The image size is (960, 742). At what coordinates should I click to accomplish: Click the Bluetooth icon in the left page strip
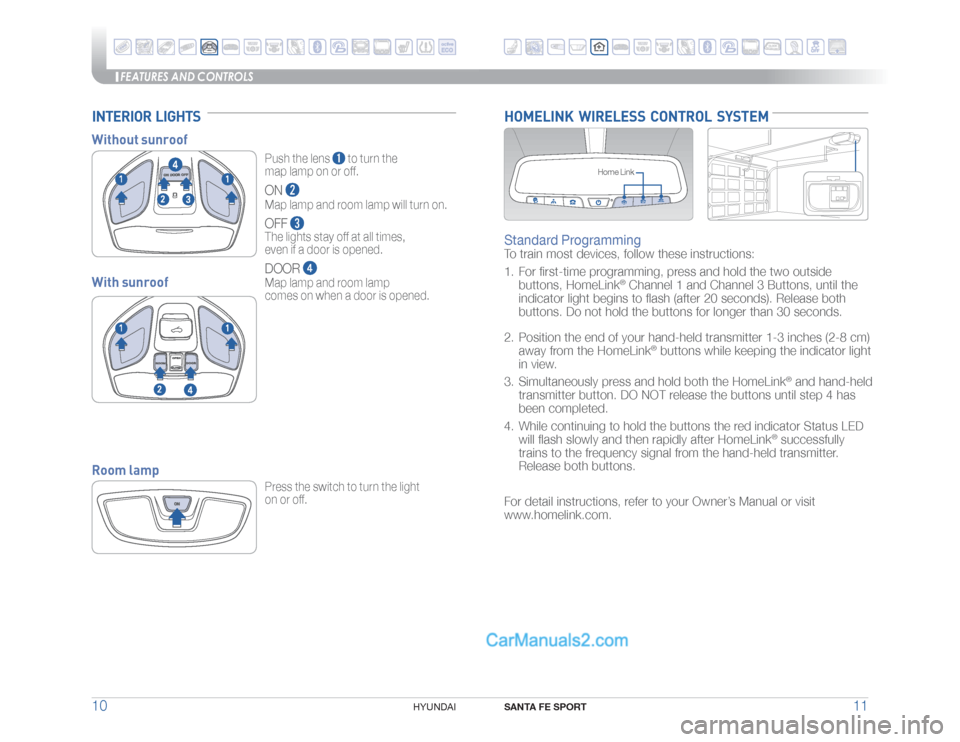pyautogui.click(x=317, y=47)
